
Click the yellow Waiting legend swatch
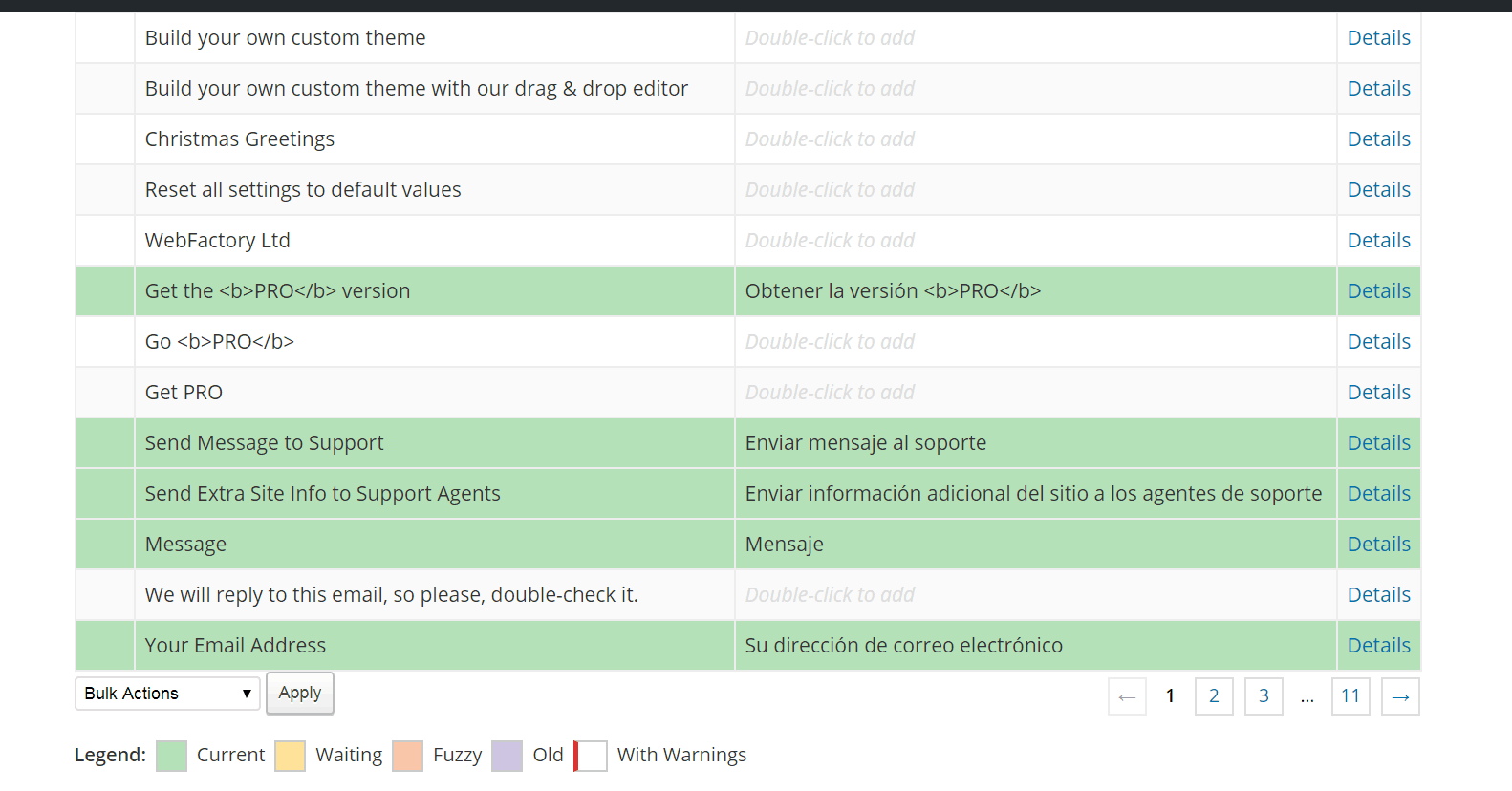click(x=289, y=755)
